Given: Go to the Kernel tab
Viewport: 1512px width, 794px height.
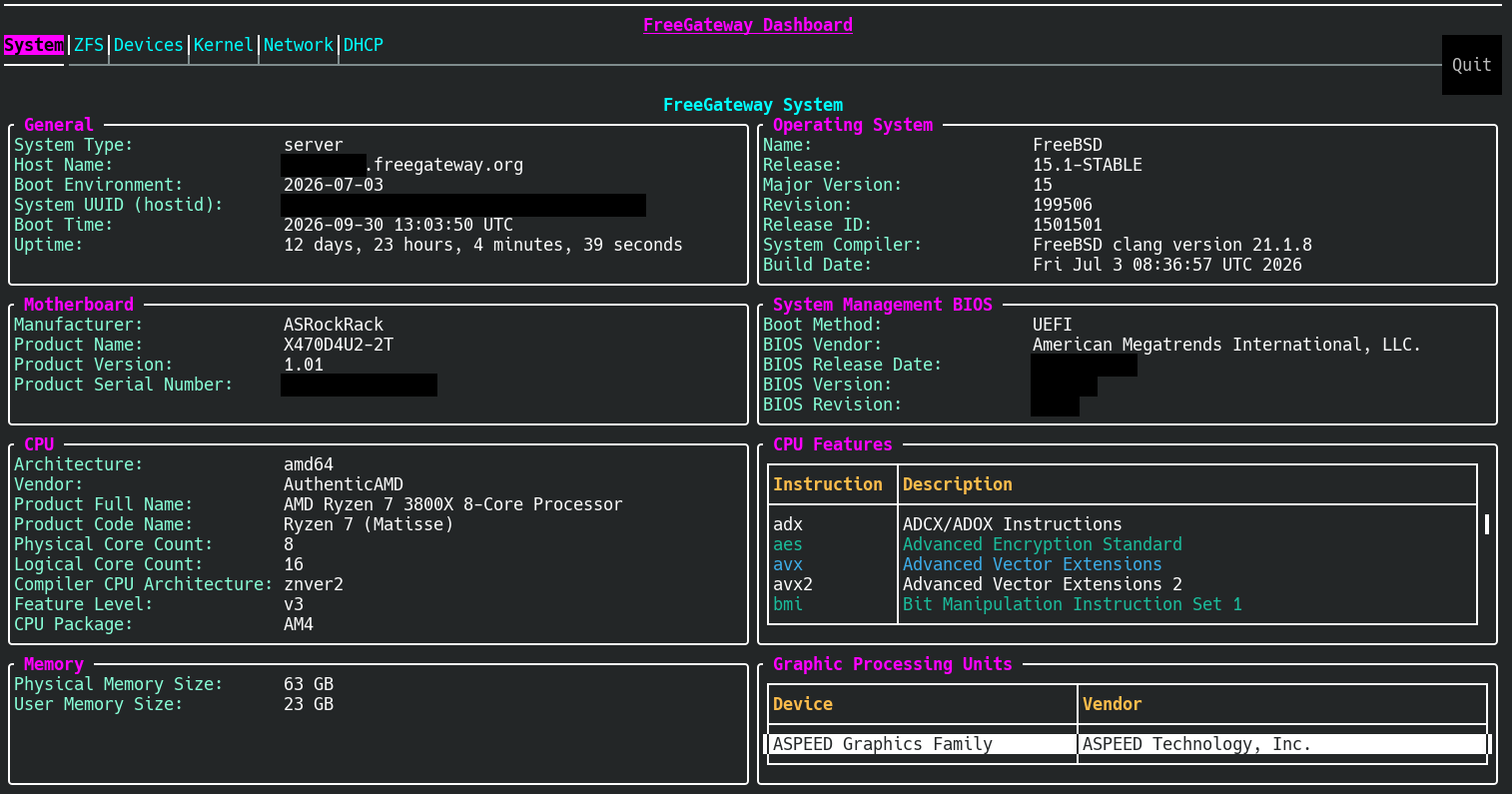Looking at the screenshot, I should (224, 45).
